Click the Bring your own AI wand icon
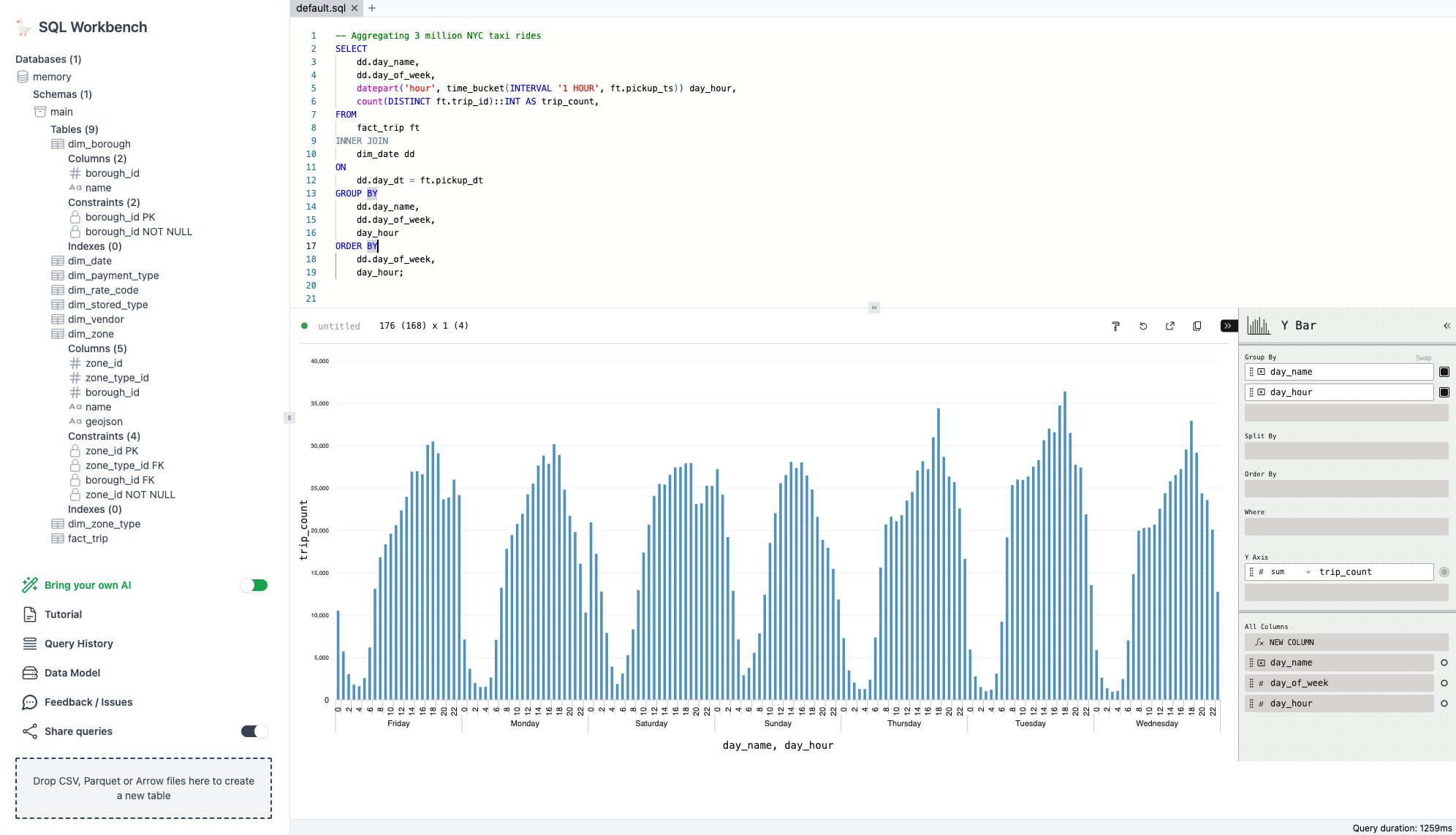The width and height of the screenshot is (1456, 835). [x=30, y=585]
